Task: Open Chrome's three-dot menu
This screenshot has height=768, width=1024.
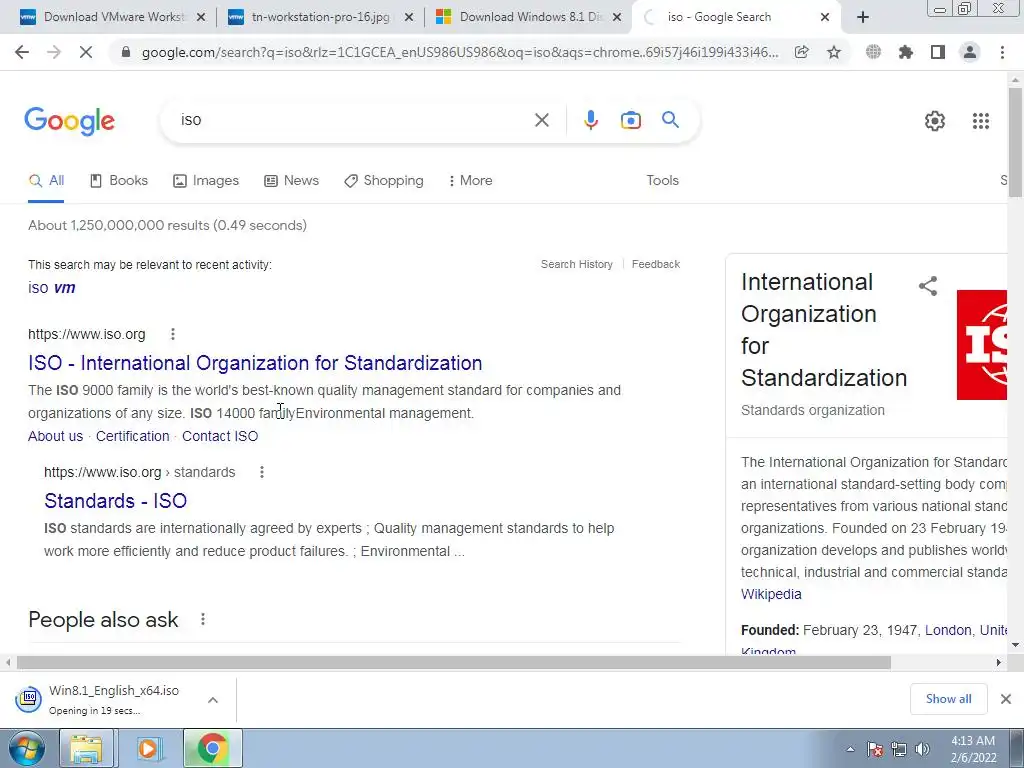Action: (x=1002, y=52)
